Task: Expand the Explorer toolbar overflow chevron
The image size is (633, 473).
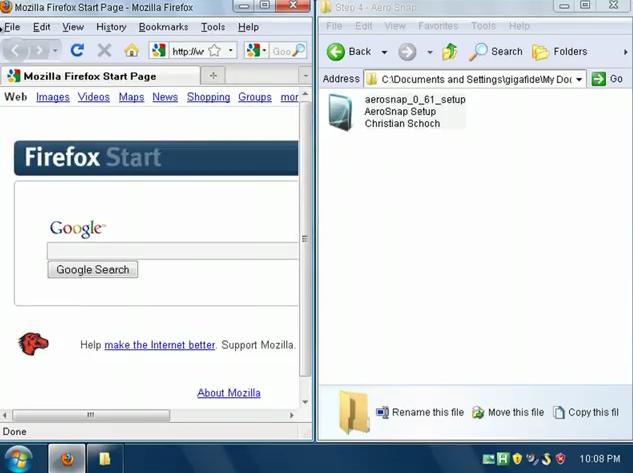Action: coord(625,52)
